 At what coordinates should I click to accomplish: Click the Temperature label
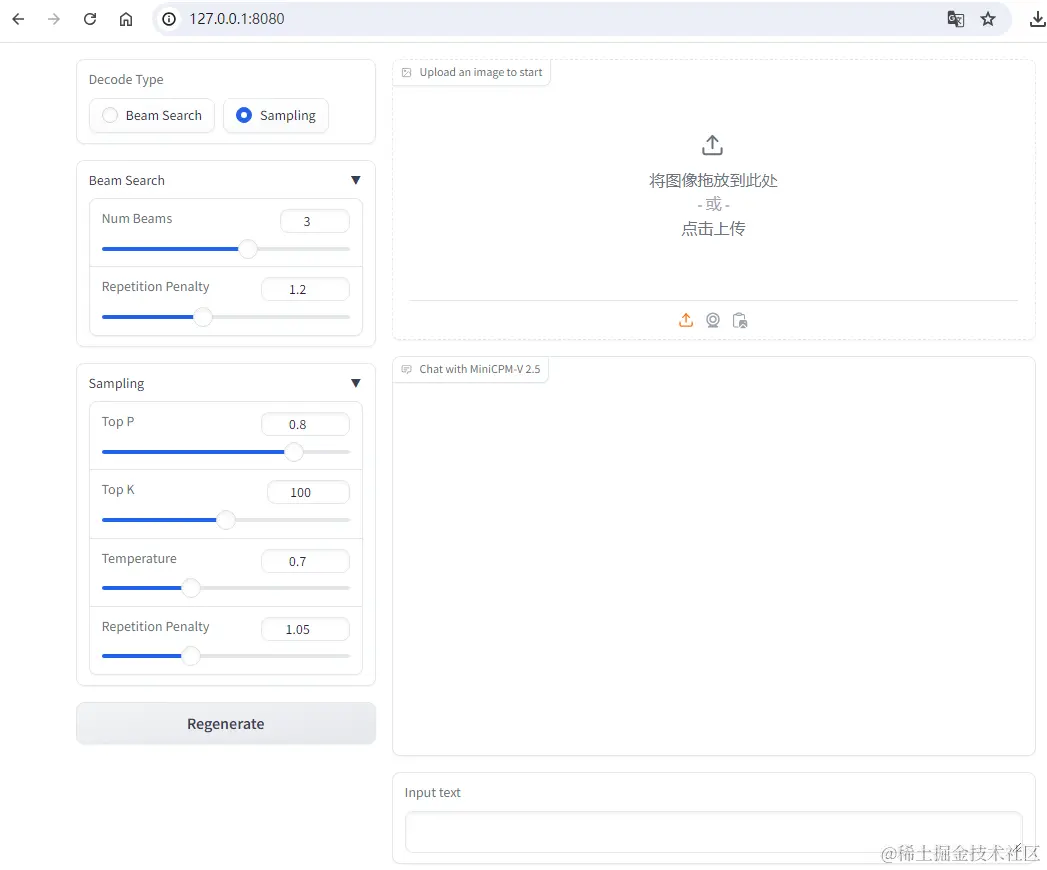tap(139, 558)
